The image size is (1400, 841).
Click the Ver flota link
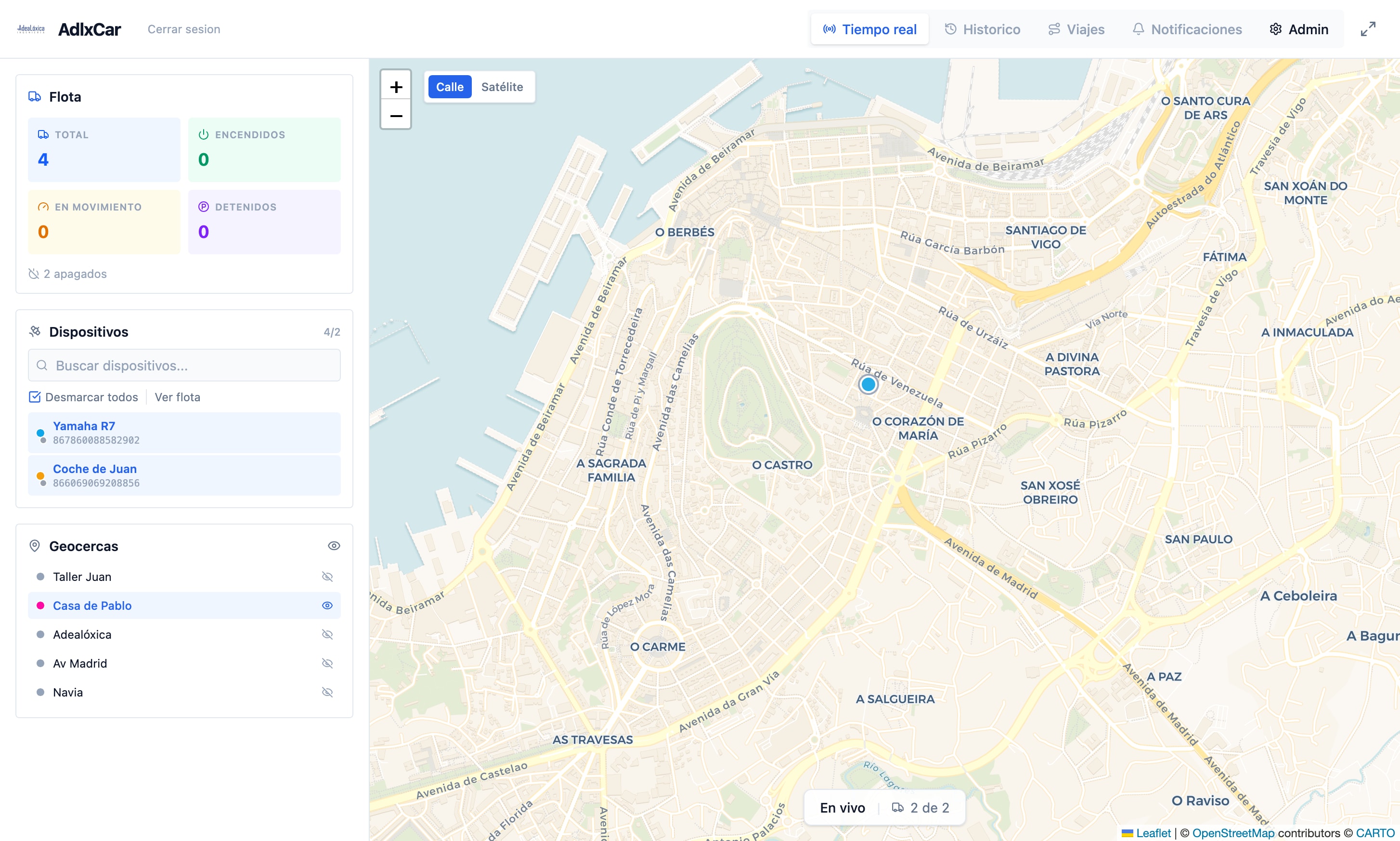(177, 397)
